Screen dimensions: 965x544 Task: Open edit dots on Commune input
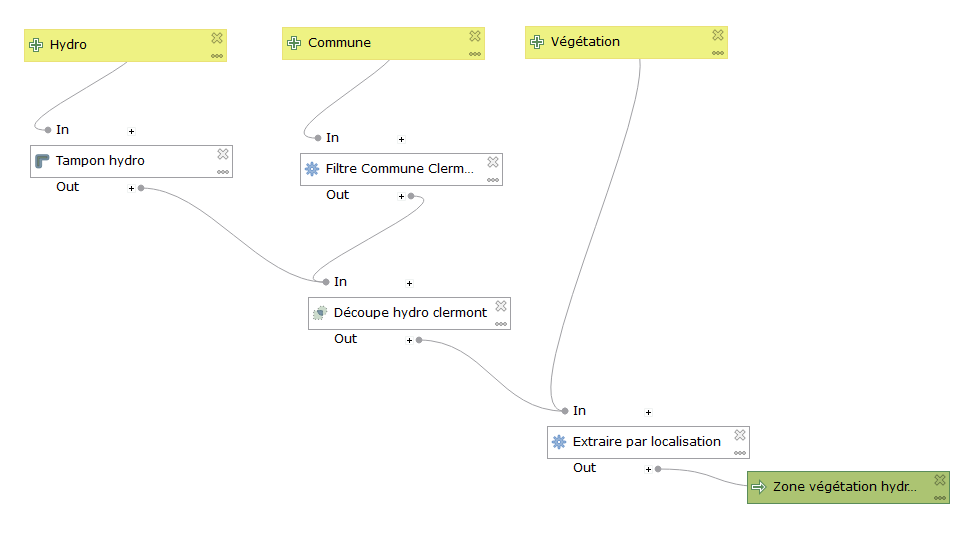pyautogui.click(x=474, y=54)
